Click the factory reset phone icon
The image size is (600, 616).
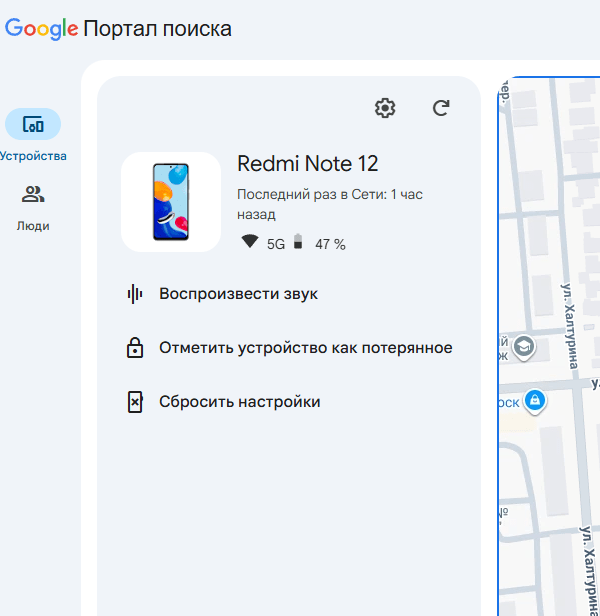[x=135, y=402]
